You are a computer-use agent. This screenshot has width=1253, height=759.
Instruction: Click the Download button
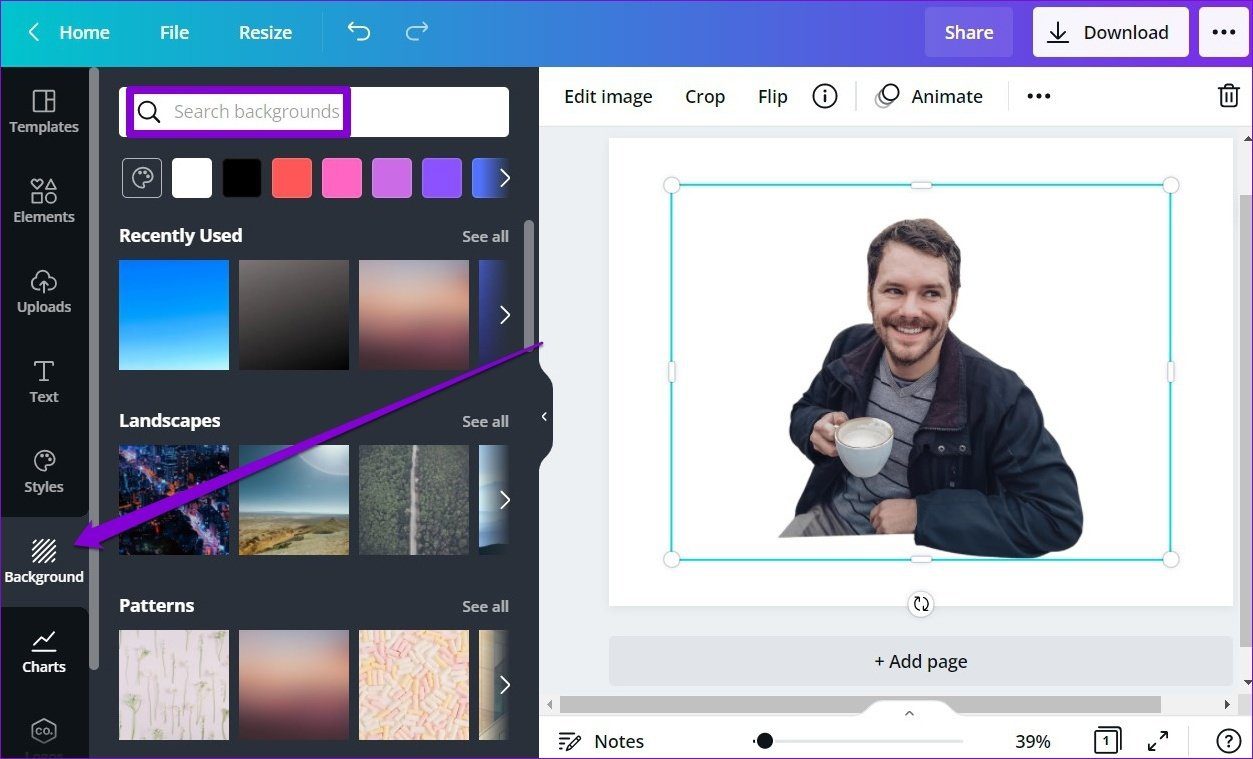tap(1110, 32)
